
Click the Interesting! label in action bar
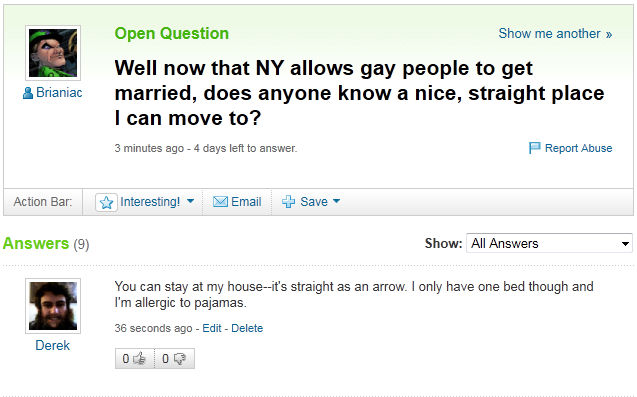[x=150, y=202]
